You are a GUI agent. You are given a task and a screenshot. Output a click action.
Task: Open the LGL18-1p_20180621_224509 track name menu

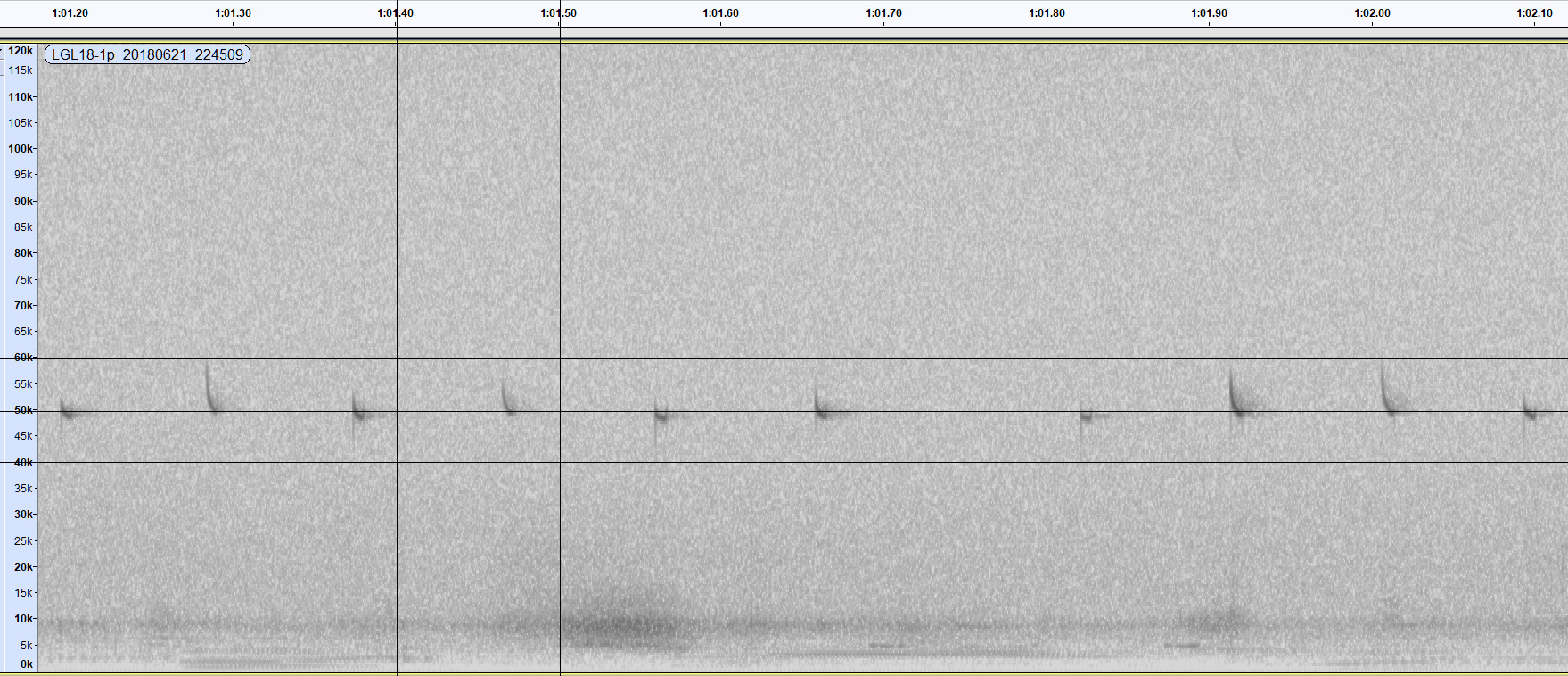click(147, 54)
